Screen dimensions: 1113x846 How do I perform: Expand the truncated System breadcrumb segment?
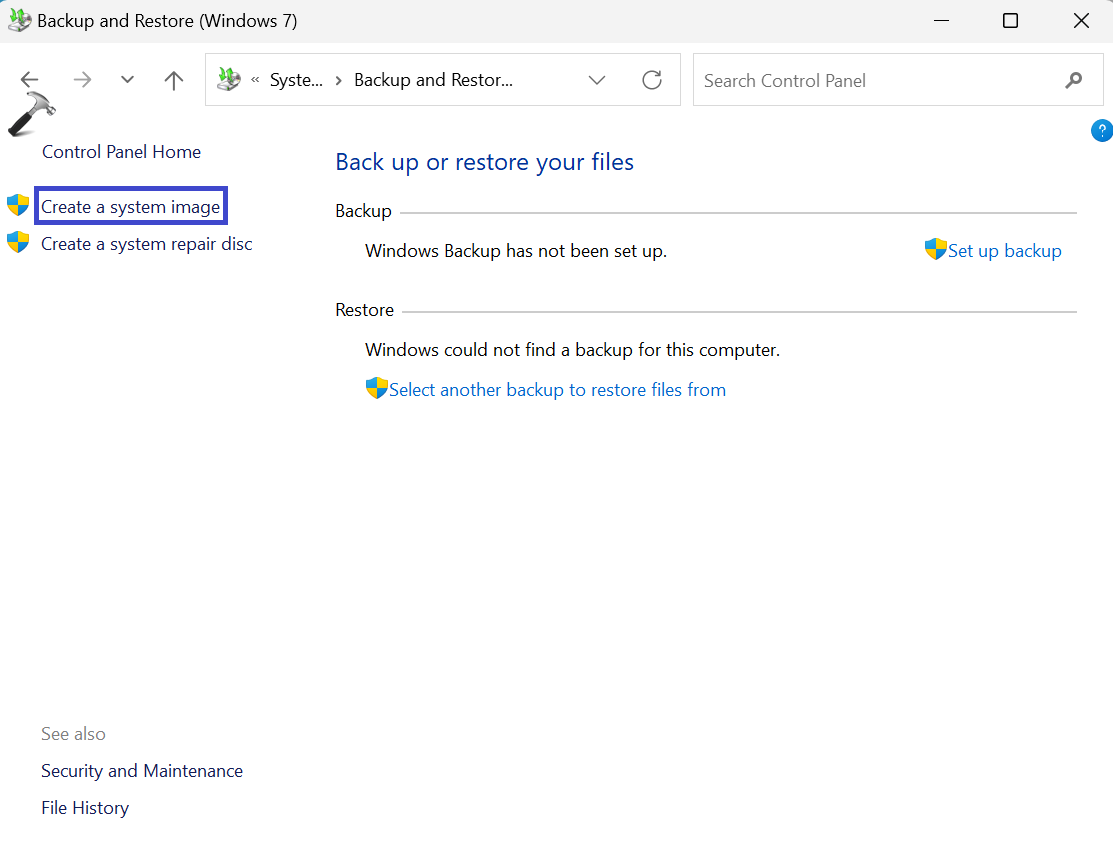click(x=298, y=79)
